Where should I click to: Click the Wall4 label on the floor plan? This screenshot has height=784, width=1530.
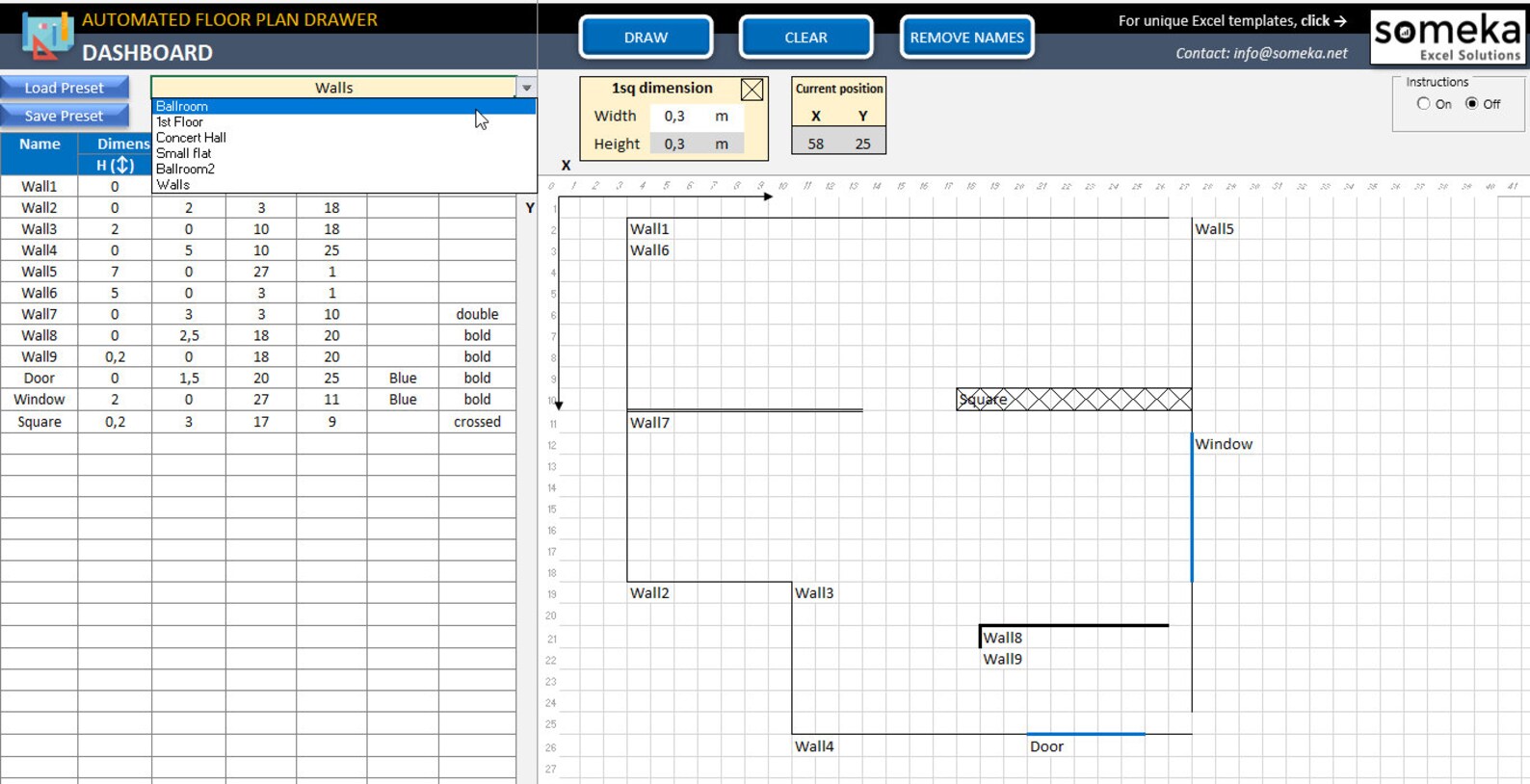pos(814,746)
